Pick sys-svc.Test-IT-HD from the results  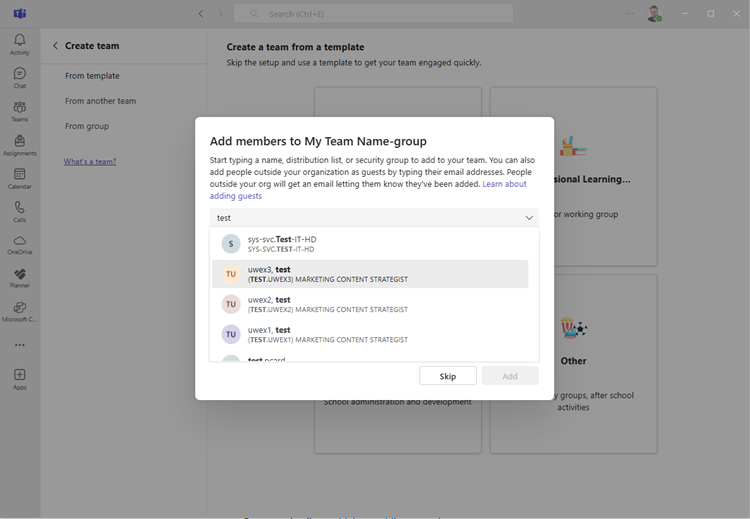pyautogui.click(x=370, y=244)
